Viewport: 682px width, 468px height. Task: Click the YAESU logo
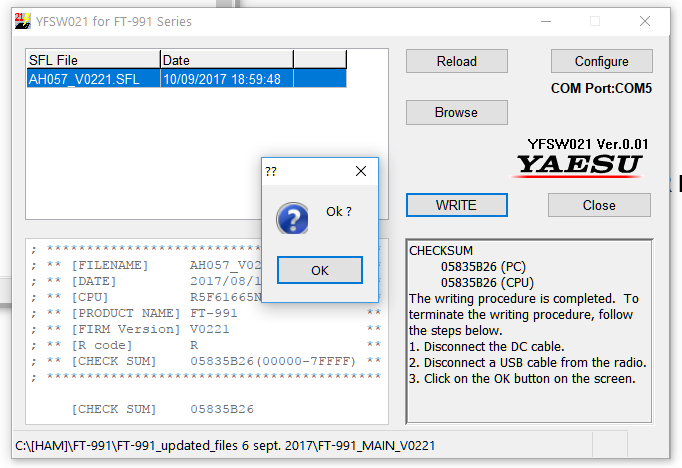579,164
